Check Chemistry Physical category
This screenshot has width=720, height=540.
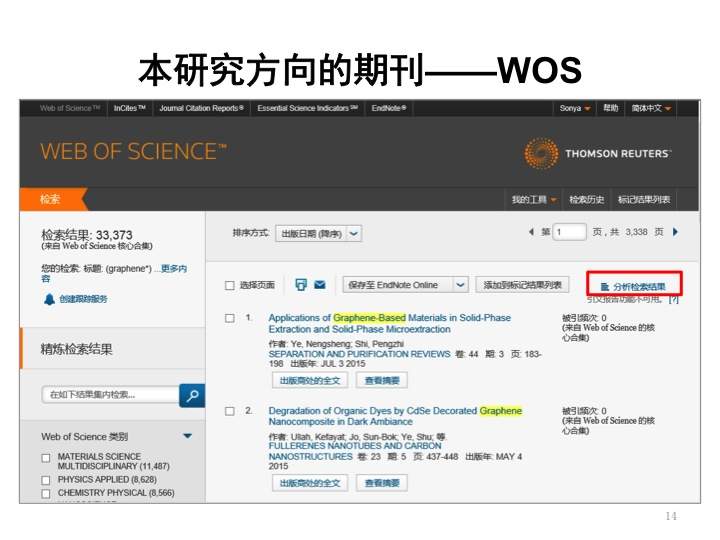click(45, 494)
